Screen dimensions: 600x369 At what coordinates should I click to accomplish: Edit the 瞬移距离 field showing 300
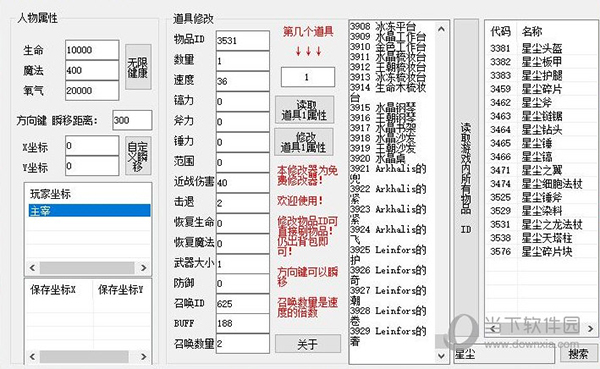tap(132, 120)
